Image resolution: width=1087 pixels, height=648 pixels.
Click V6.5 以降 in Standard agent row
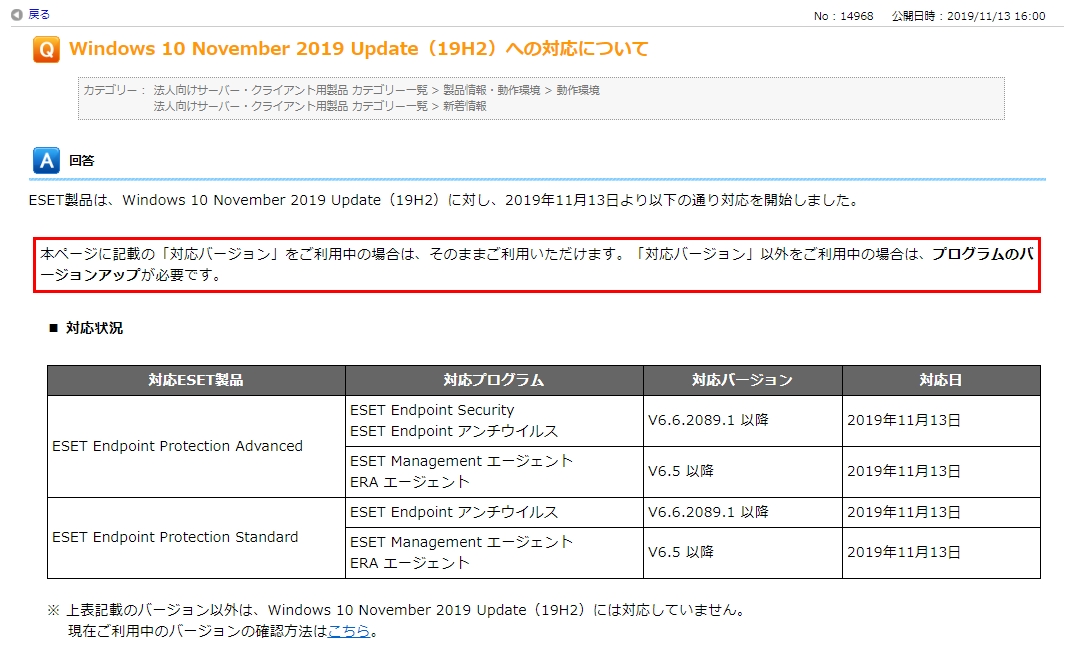pyautogui.click(x=681, y=552)
